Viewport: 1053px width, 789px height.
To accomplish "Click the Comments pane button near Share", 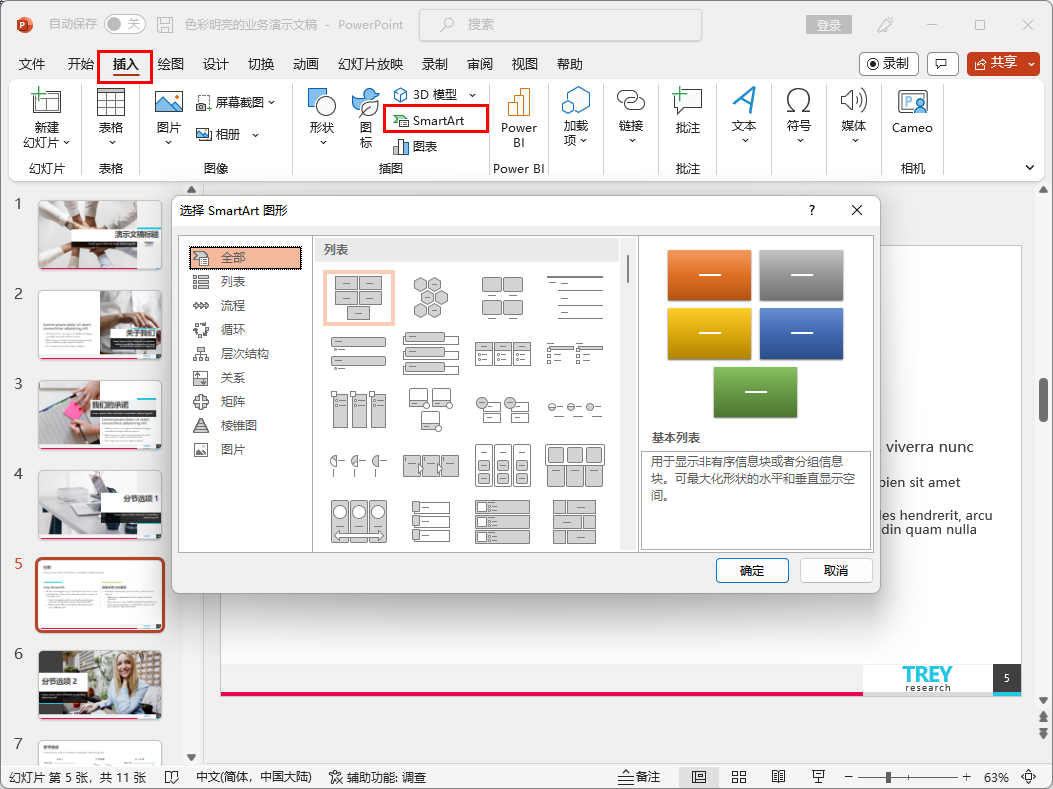I will [x=942, y=63].
